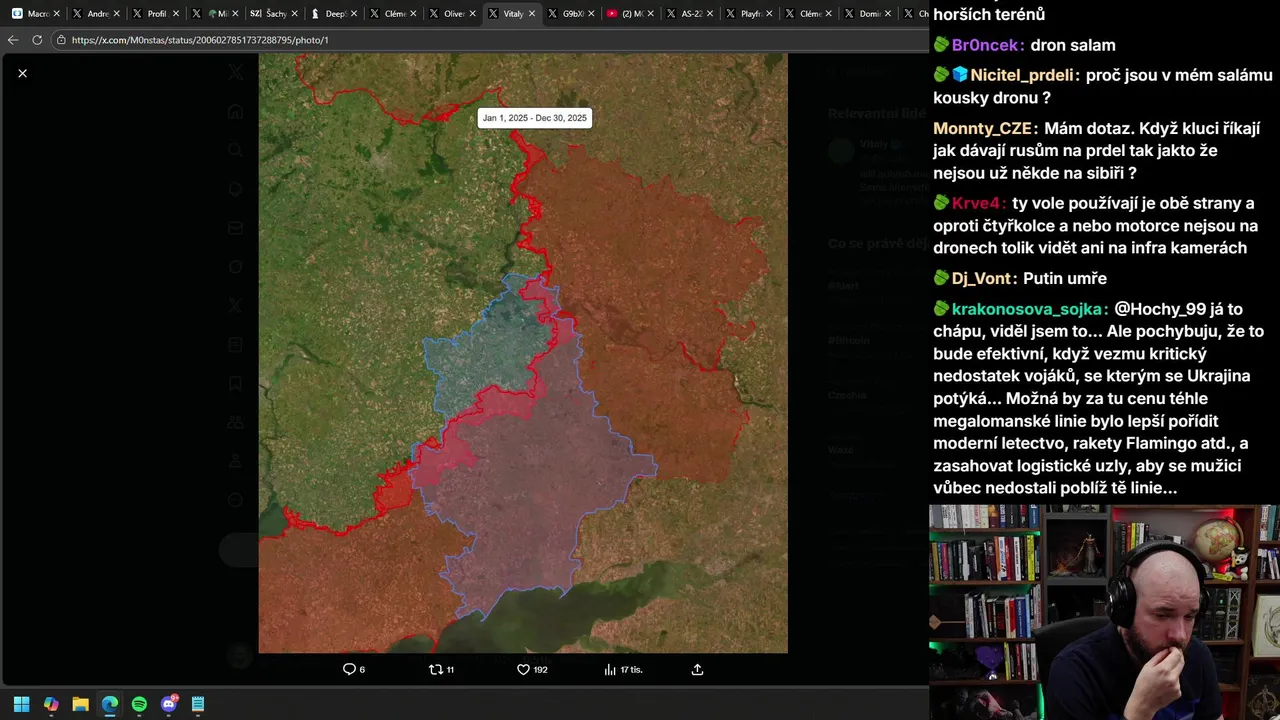1280x720 pixels.
Task: Click the streamer webcam feed
Action: click(x=1104, y=612)
